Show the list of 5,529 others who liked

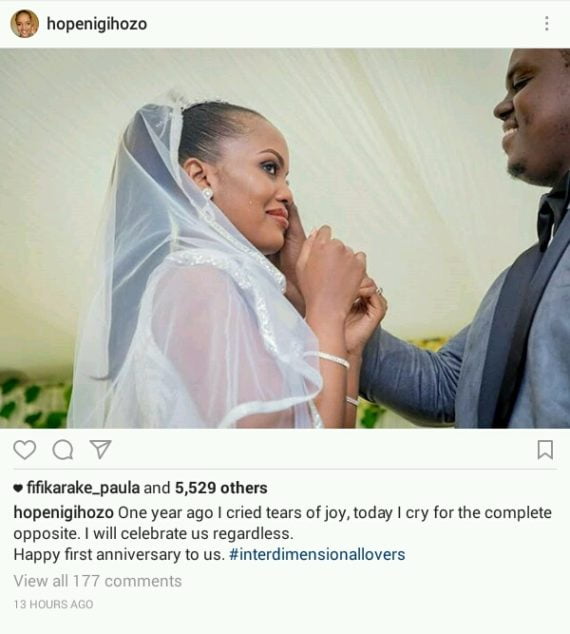tap(221, 488)
